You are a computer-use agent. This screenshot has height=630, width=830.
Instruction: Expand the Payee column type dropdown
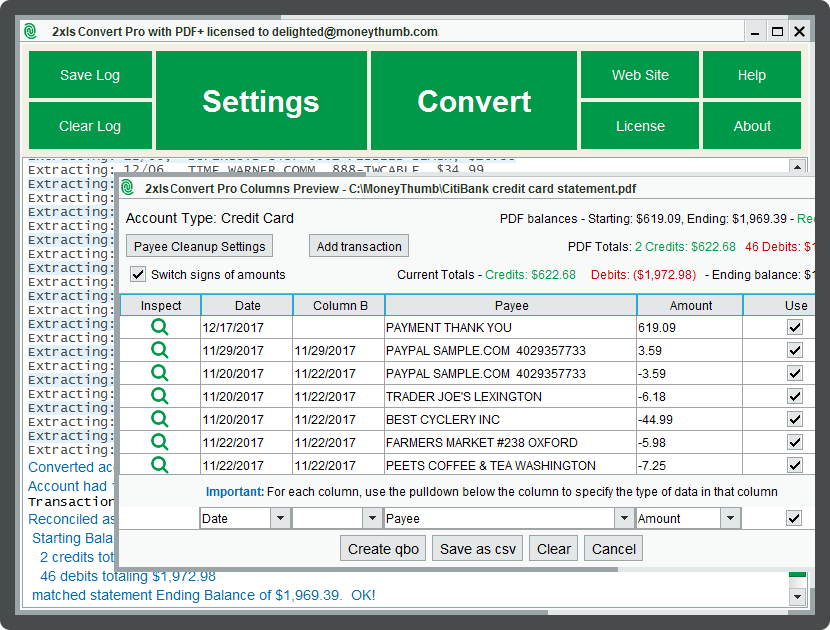click(622, 519)
